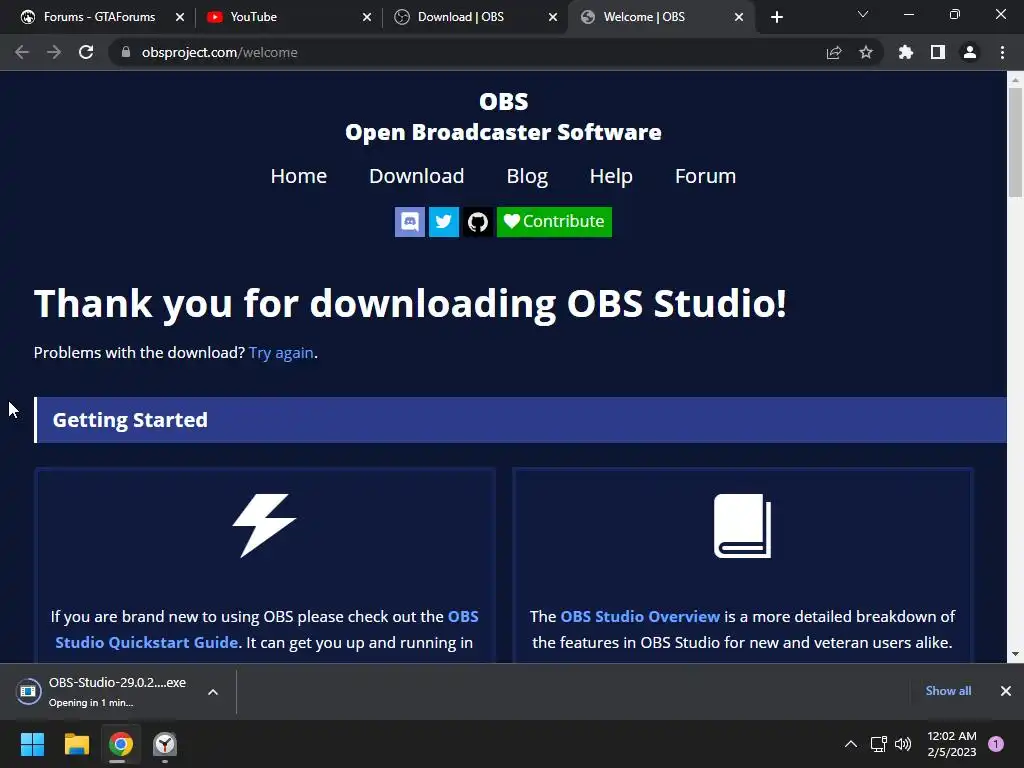Open the tab search dropdown chevron

coord(863,14)
